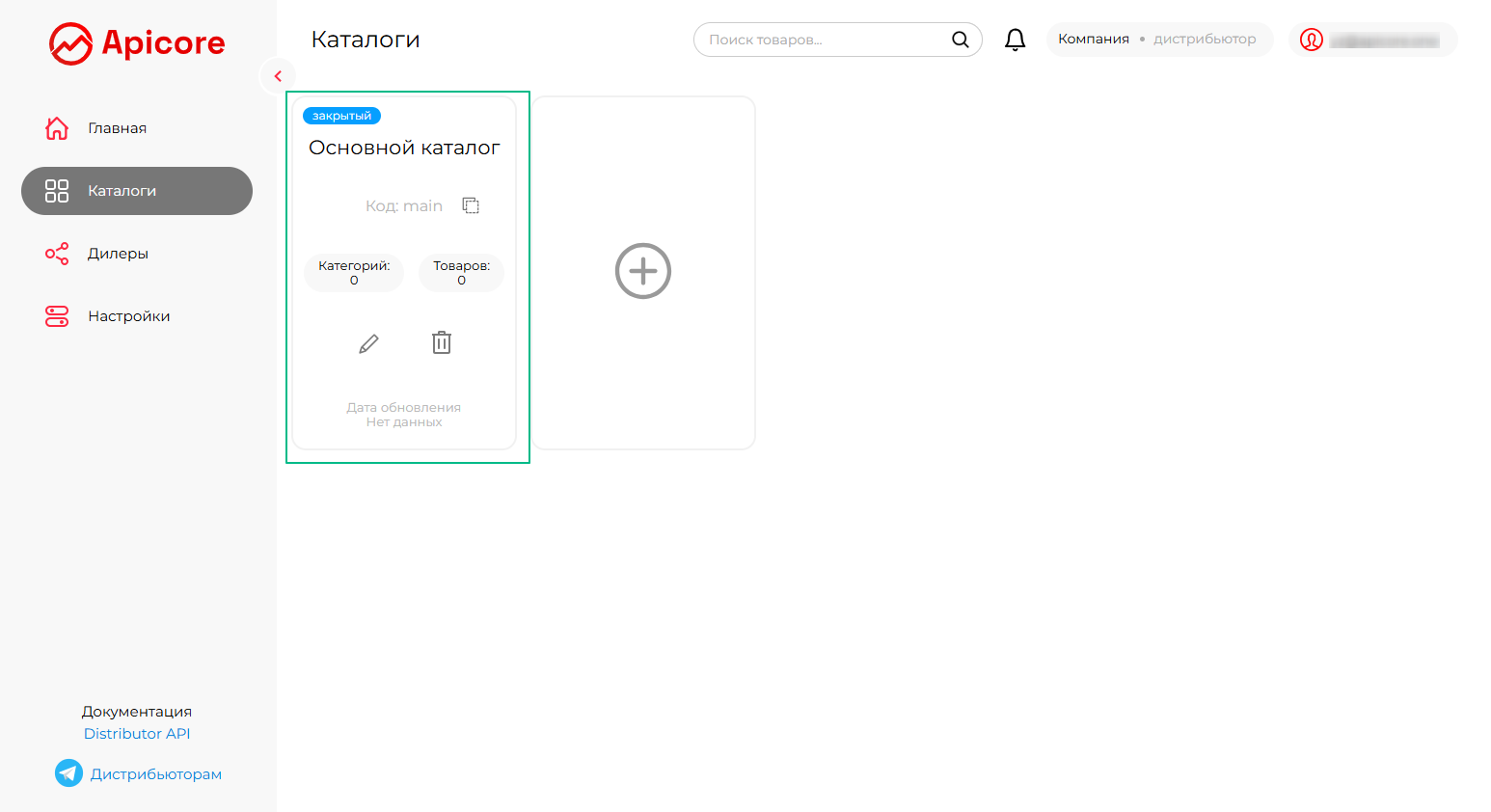Click the Документация label
Image resolution: width=1491 pixels, height=812 pixels.
137,712
